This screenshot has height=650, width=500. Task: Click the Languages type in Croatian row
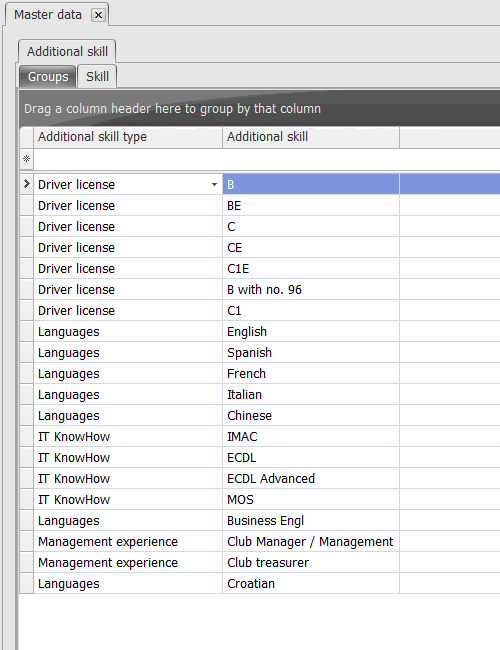(x=128, y=584)
